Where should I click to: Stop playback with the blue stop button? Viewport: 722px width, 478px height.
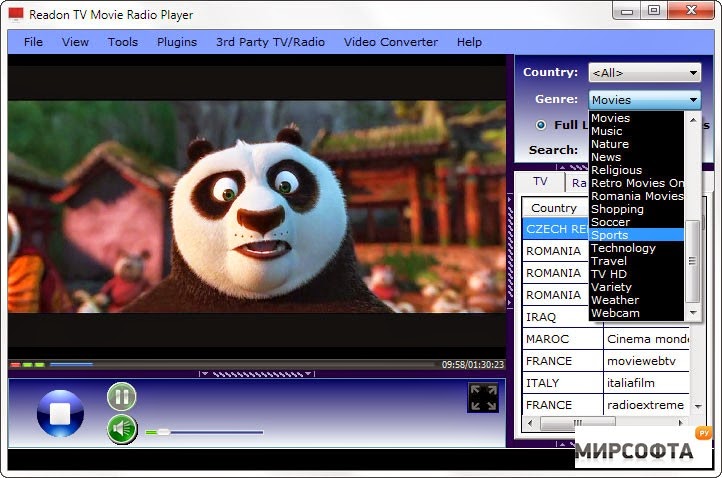click(x=60, y=413)
